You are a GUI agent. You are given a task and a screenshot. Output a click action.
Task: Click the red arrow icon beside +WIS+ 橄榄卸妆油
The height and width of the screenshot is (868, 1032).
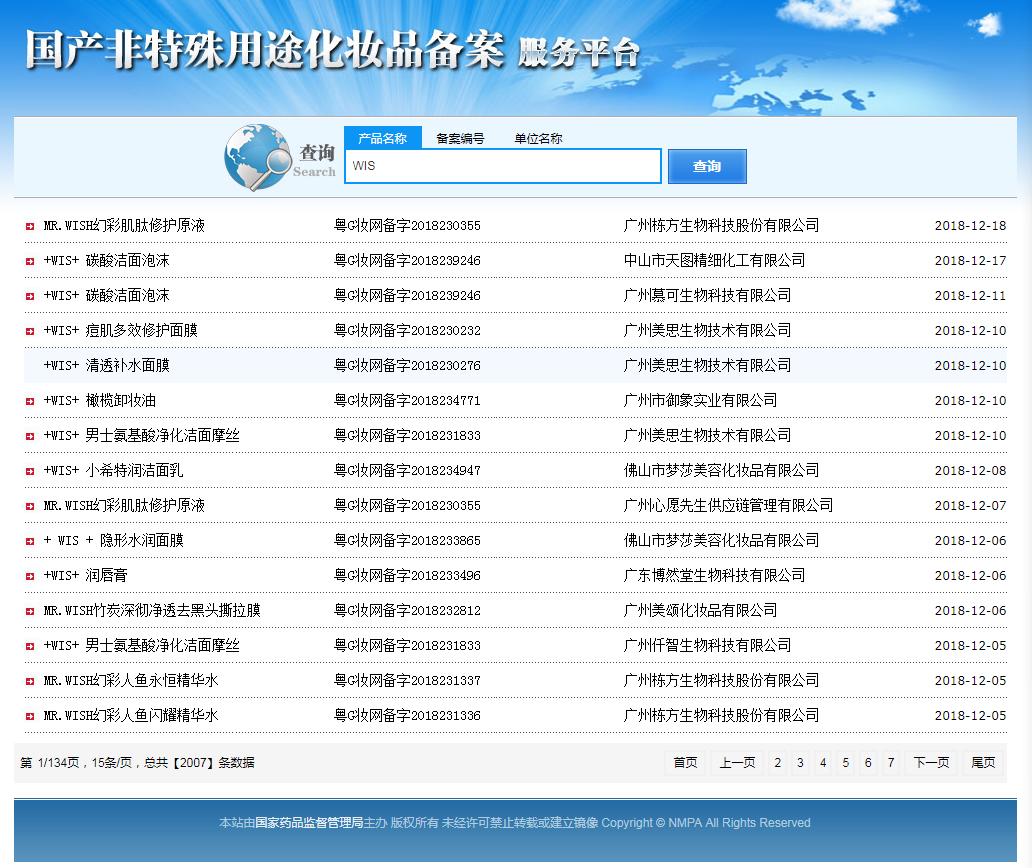[30, 400]
